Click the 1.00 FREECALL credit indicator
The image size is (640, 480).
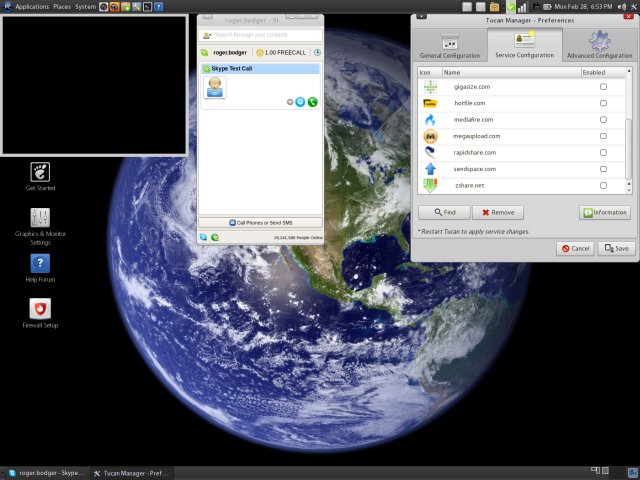point(281,53)
